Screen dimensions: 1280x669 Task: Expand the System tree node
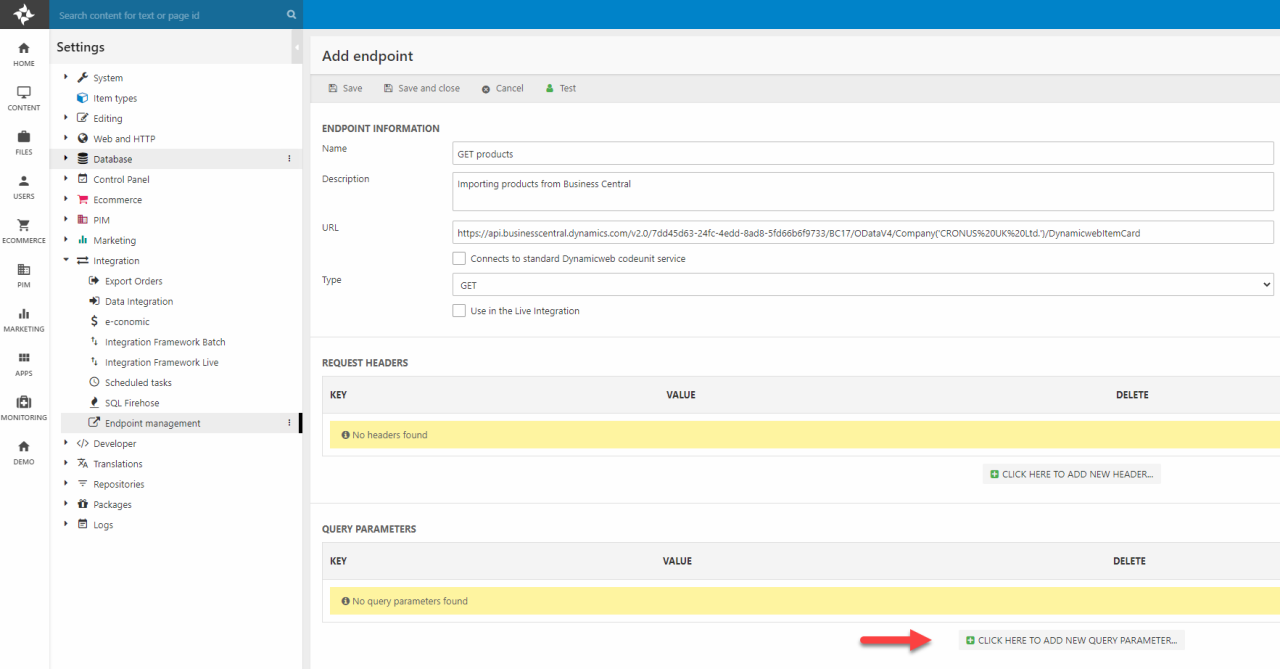pyautogui.click(x=67, y=77)
